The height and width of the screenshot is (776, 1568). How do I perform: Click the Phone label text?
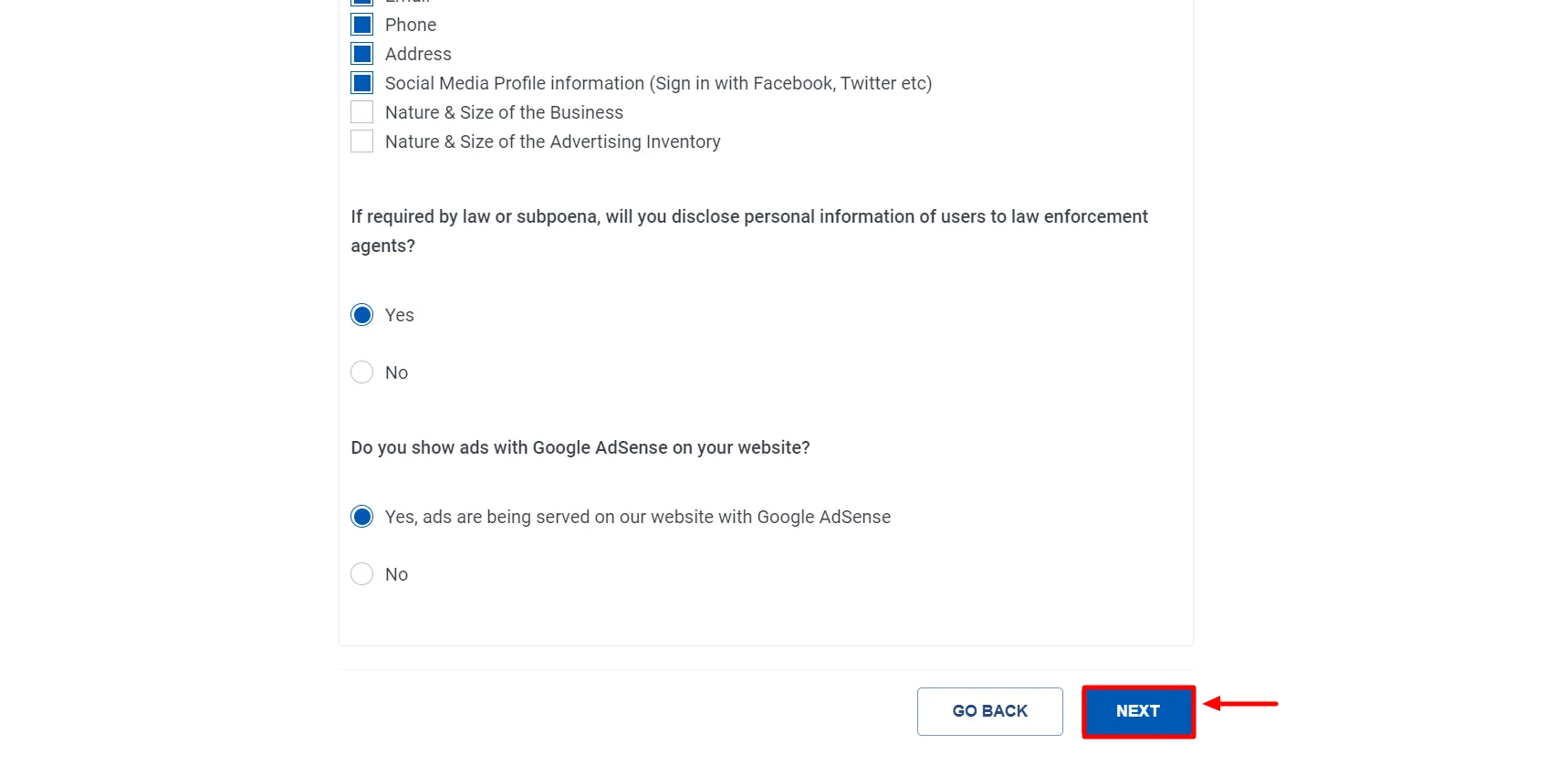pos(411,24)
